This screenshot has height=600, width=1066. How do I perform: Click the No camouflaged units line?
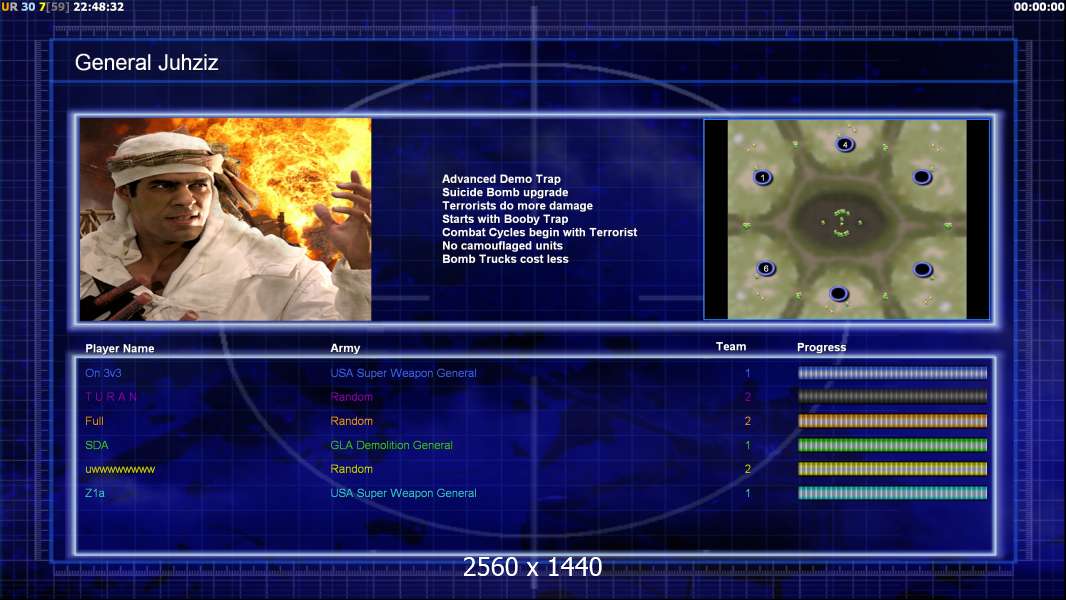click(x=502, y=245)
